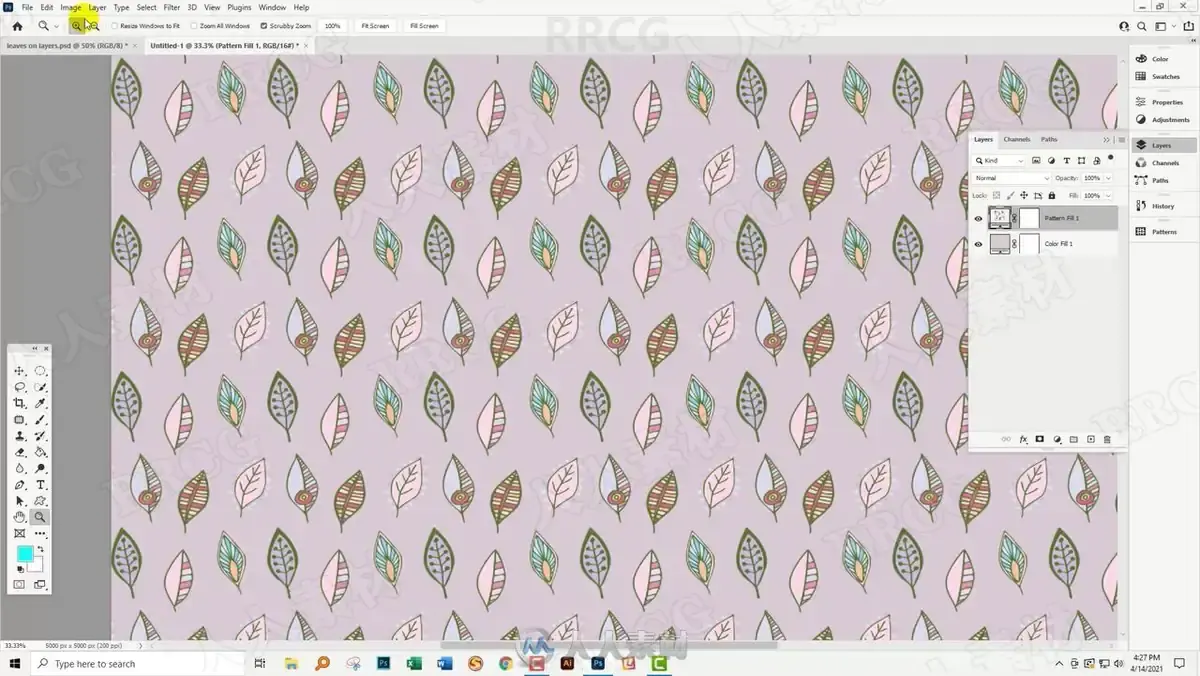Select the Lasso tool
The height and width of the screenshot is (676, 1200).
[19, 387]
